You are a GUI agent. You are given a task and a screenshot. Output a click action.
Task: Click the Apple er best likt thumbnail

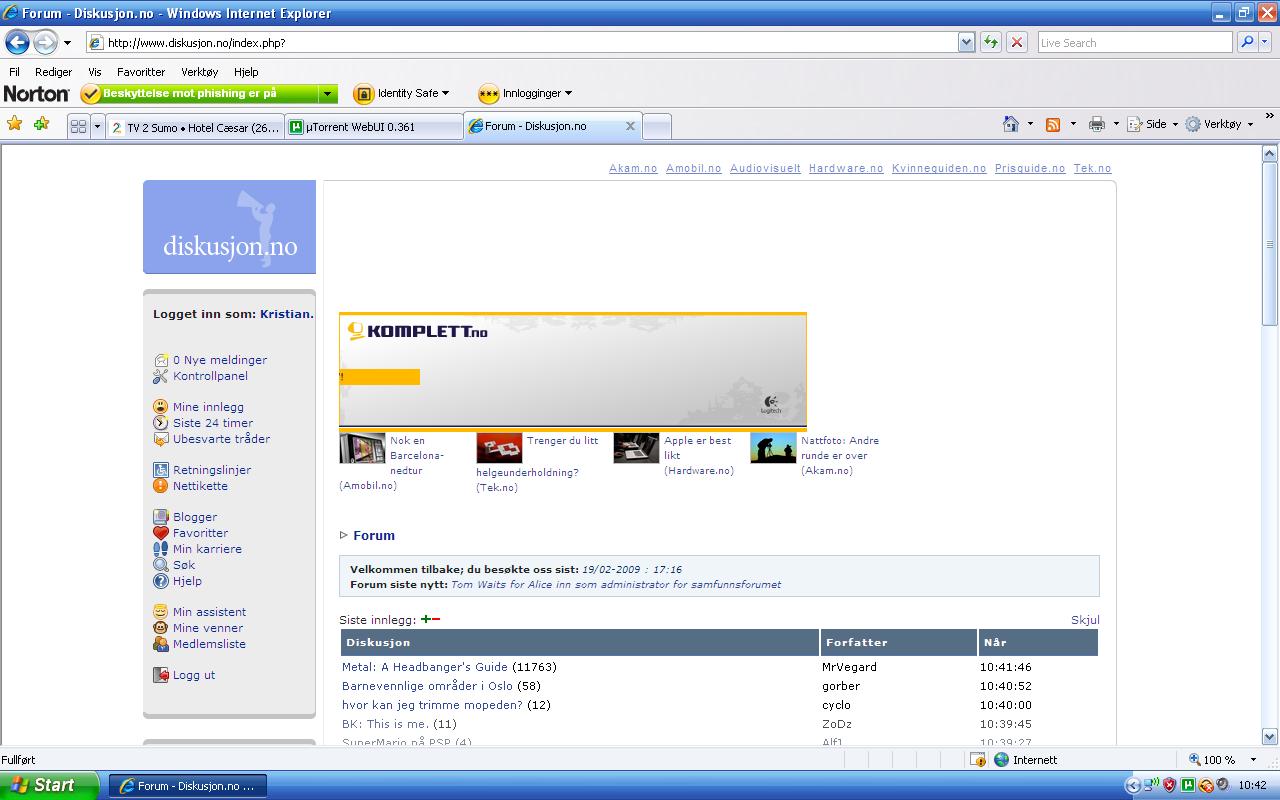tap(636, 448)
